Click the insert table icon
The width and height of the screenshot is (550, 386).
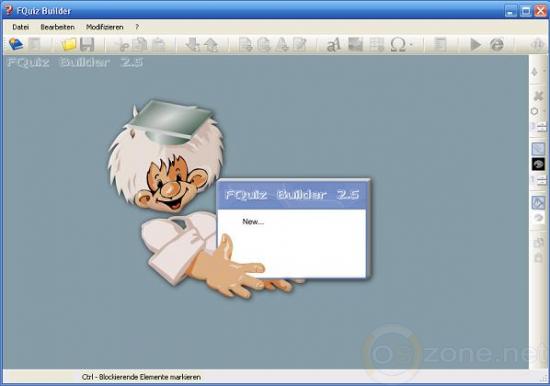pyautogui.click(x=376, y=45)
